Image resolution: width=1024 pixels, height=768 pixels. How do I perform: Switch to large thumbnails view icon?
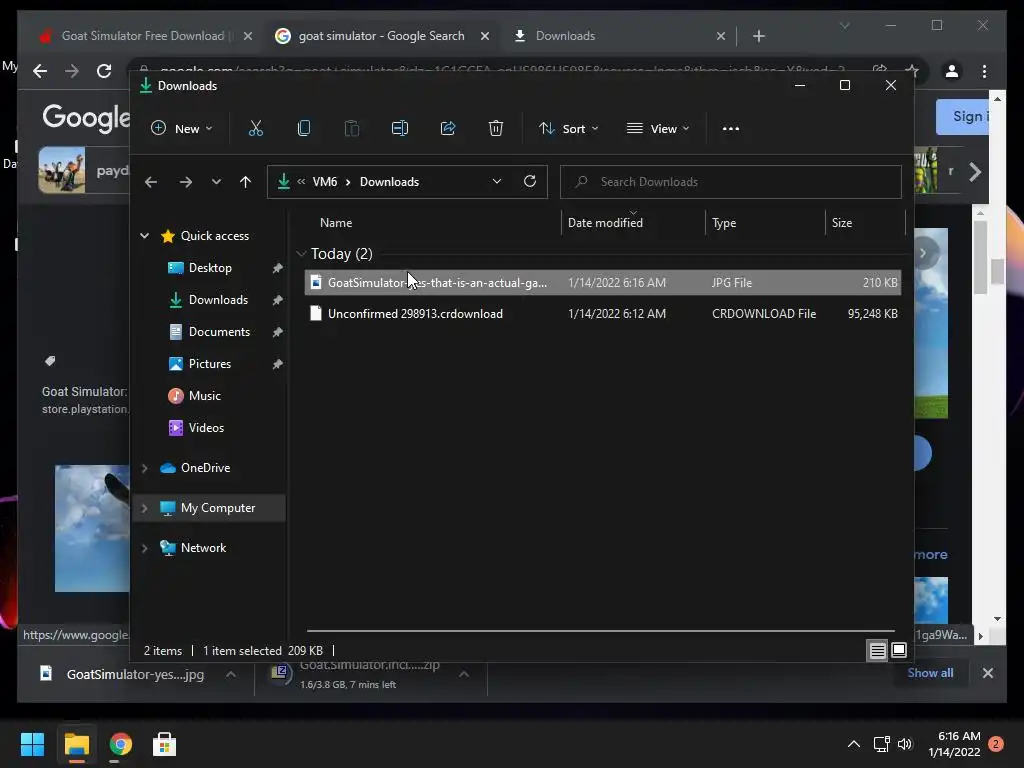click(x=899, y=650)
